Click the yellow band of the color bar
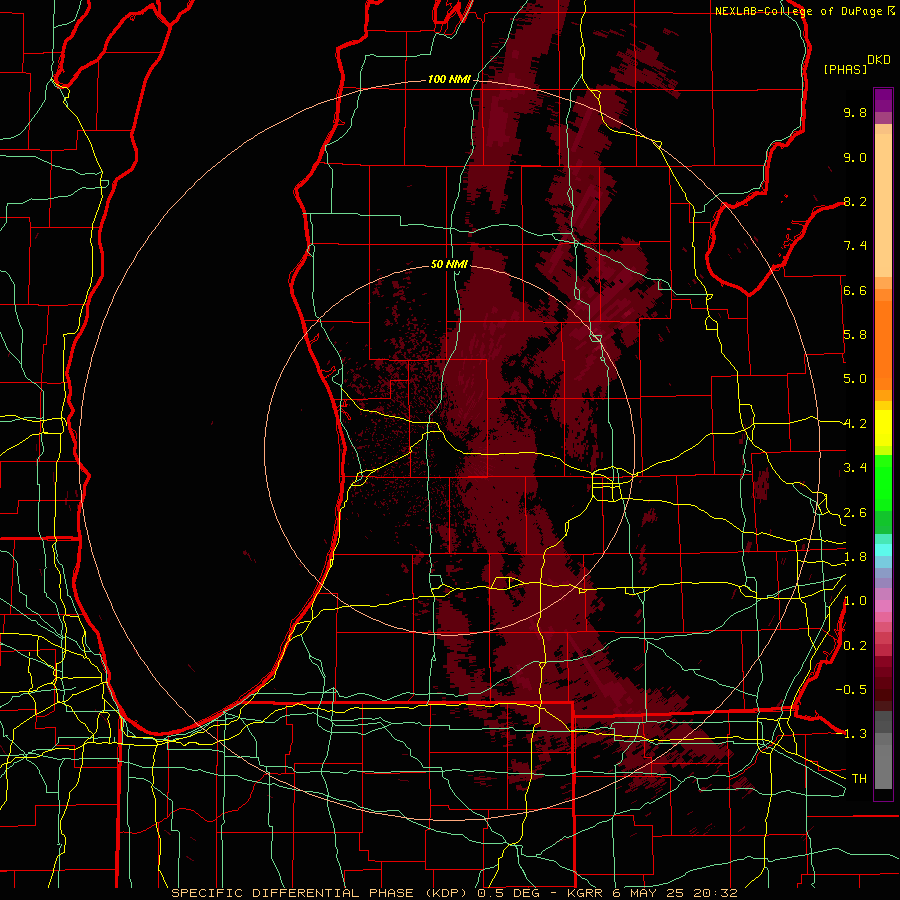This screenshot has width=900, height=900. tap(883, 428)
